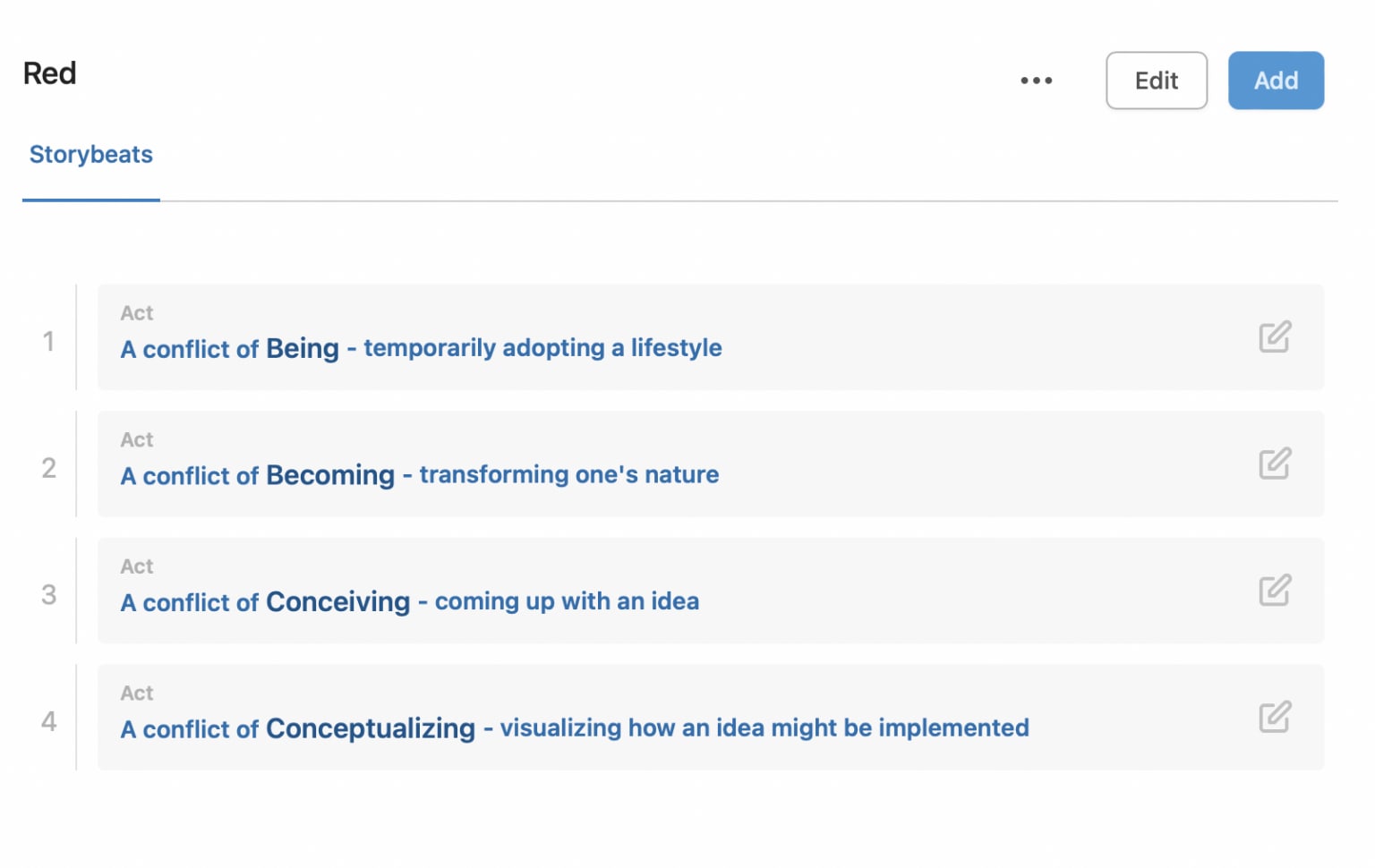Open the three-dot more options menu
1375x868 pixels.
(1036, 81)
